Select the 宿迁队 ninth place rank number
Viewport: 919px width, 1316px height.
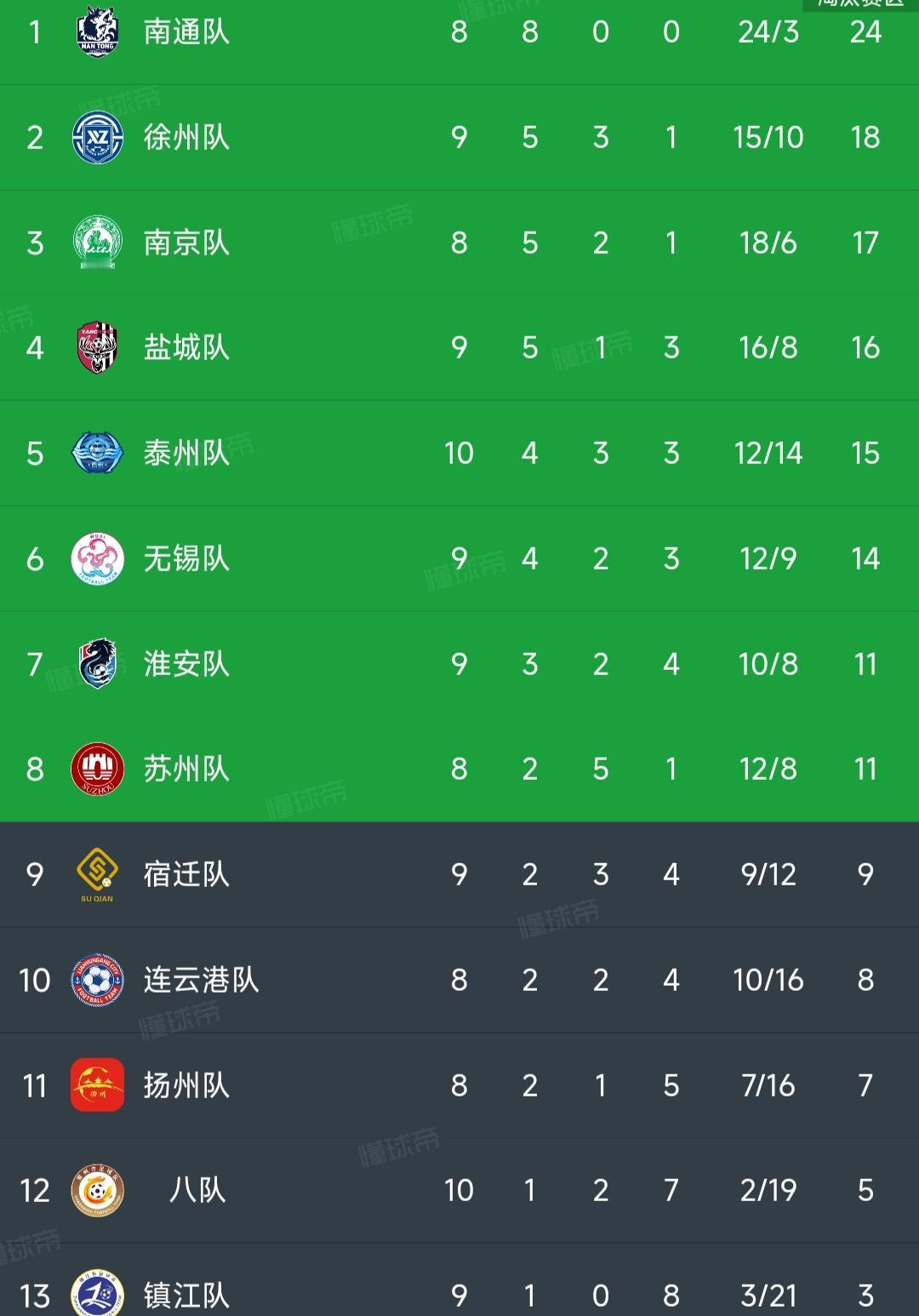click(35, 874)
